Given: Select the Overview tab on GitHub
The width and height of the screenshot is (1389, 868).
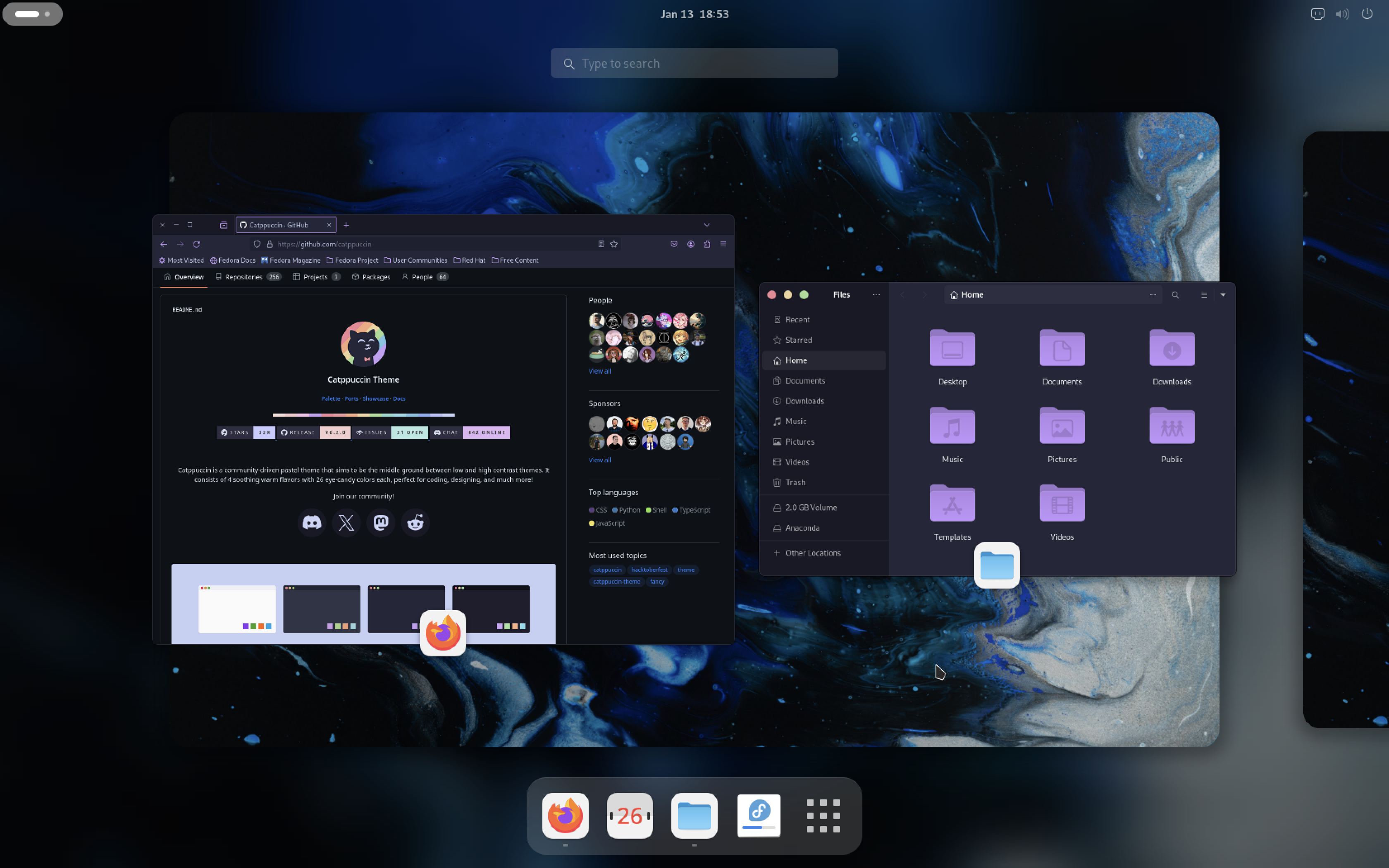Looking at the screenshot, I should pyautogui.click(x=184, y=277).
